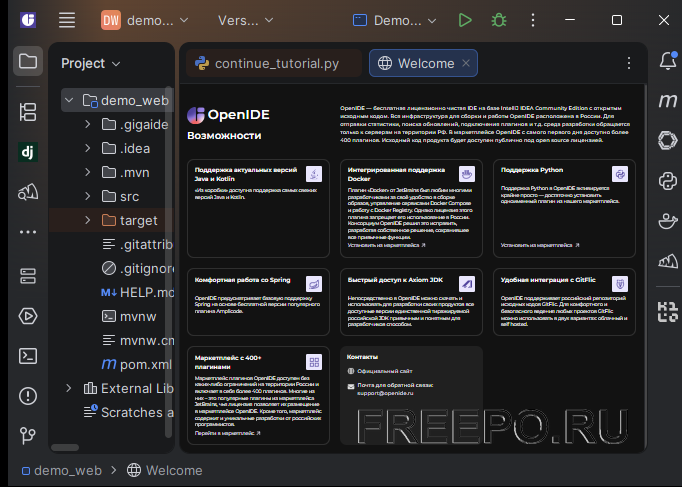Screen dimensions: 682x487
Task: Run the Demo configuration with the green play button
Action: [x=465, y=20]
